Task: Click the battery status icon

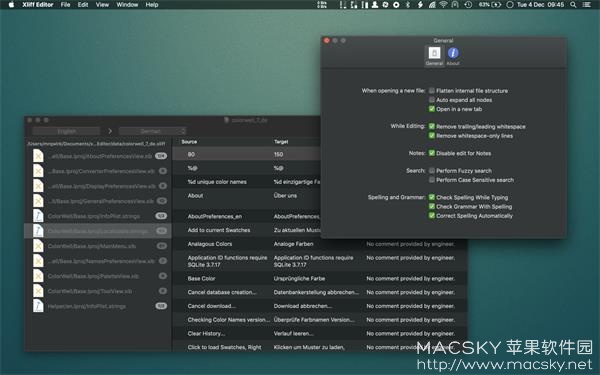Action: coord(496,5)
